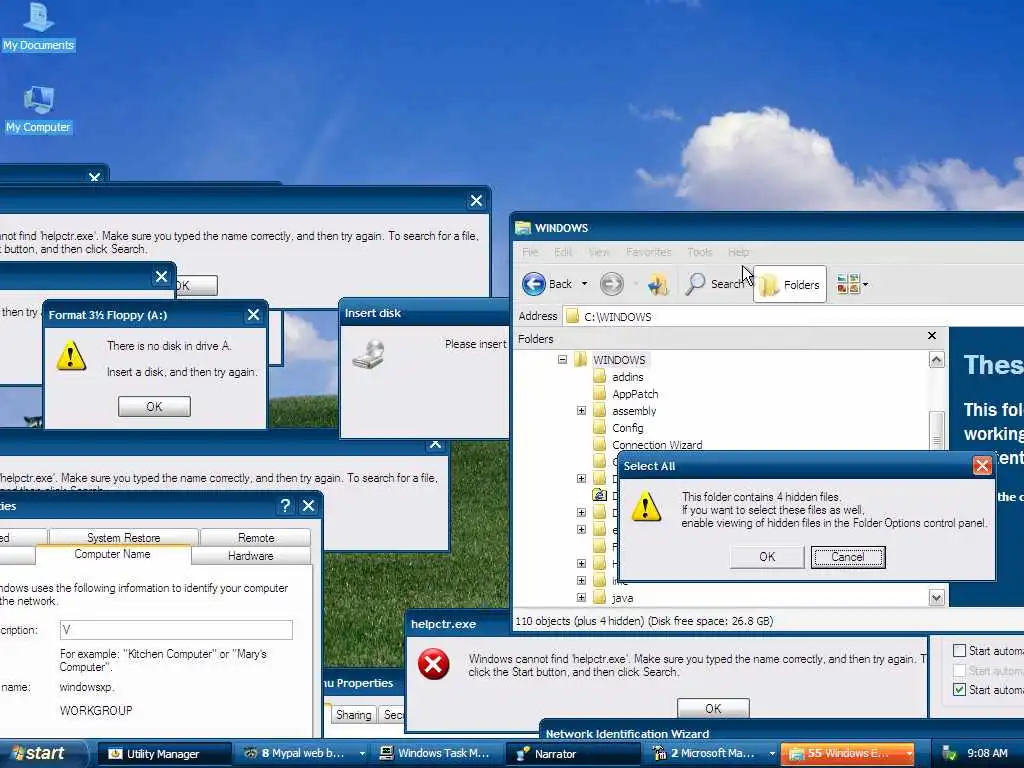Click the address bar showing C:\WINDOWS
1024x768 pixels.
coord(793,317)
